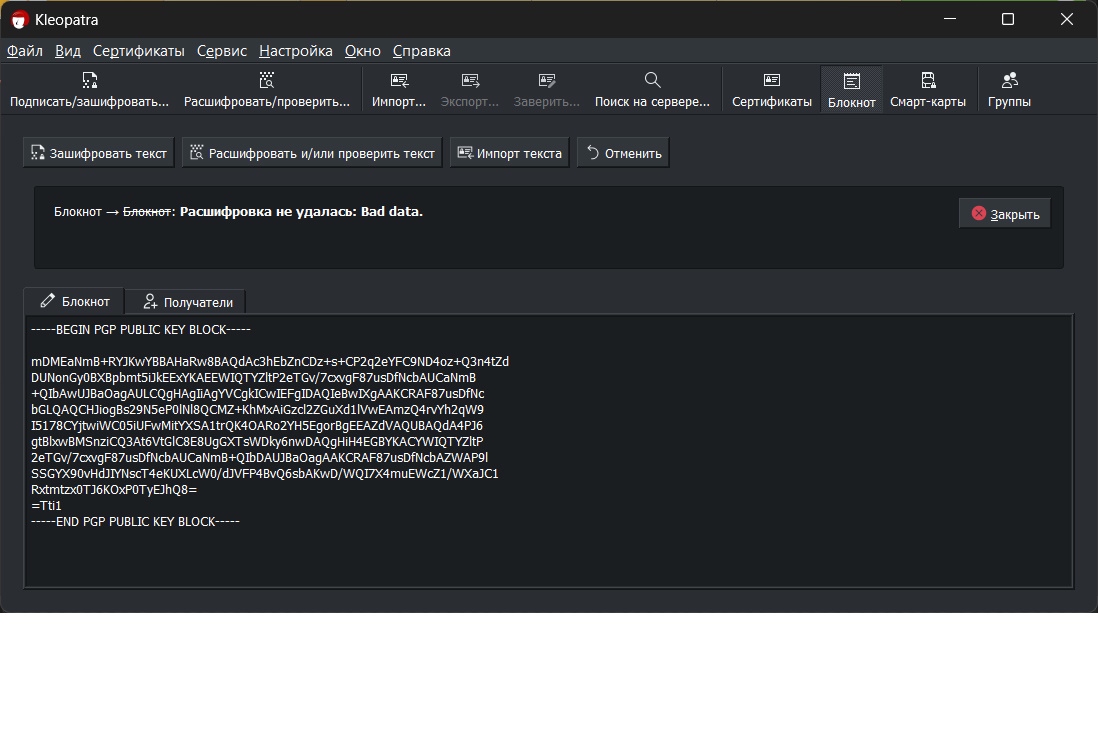Click the END PGP PUBLIC KEY BLOCK line
1098x750 pixels.
click(x=135, y=522)
